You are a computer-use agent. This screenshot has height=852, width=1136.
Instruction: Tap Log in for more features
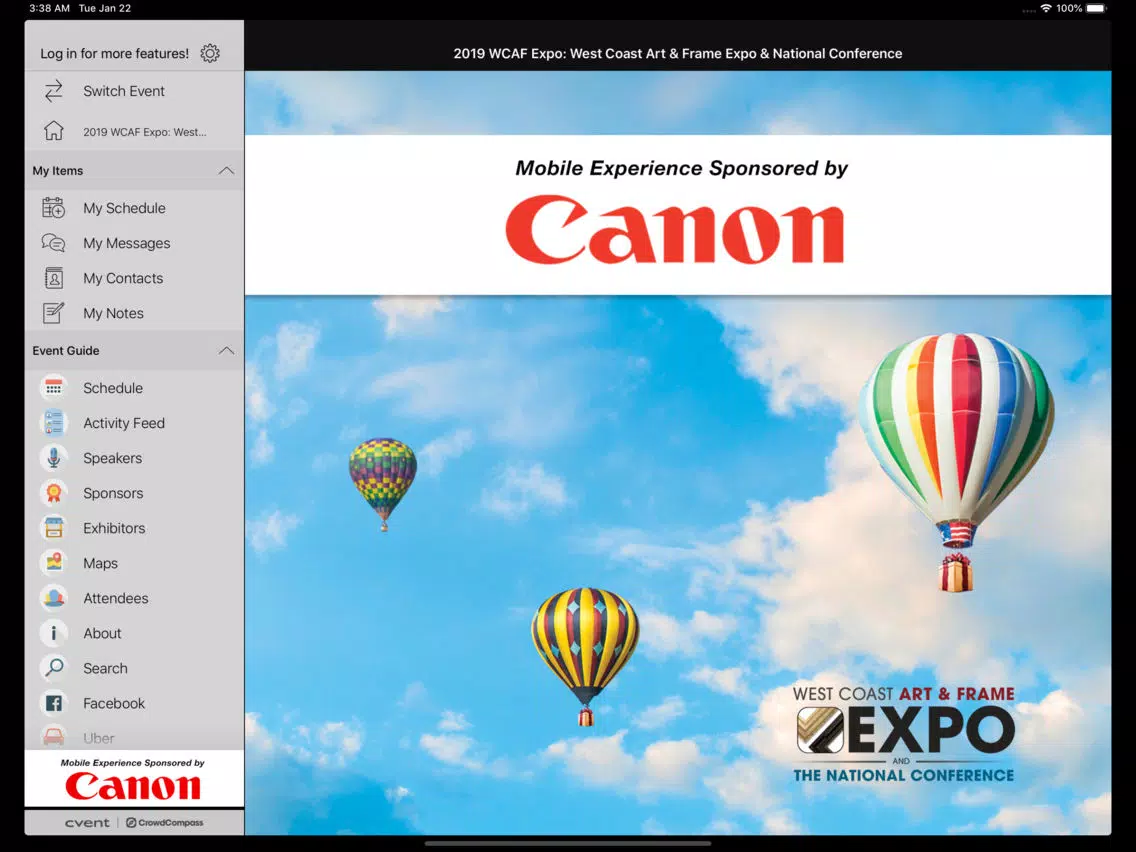pyautogui.click(x=114, y=54)
